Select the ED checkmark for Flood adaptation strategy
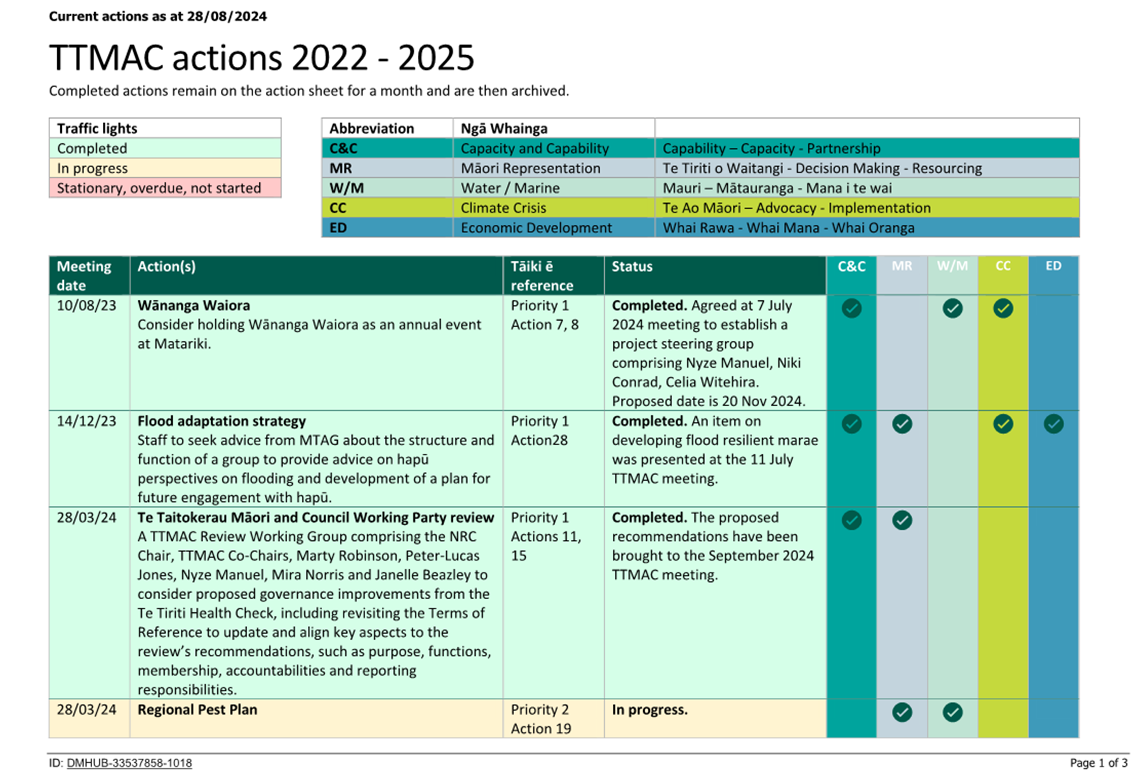 1053,424
